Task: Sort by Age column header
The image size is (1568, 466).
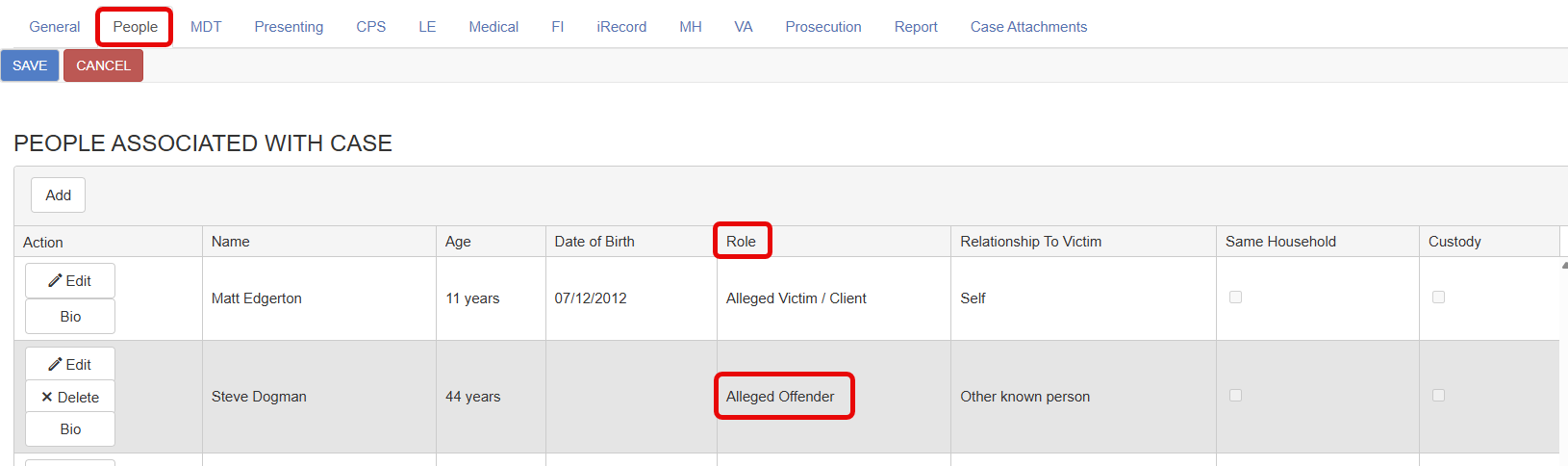Action: (x=491, y=242)
